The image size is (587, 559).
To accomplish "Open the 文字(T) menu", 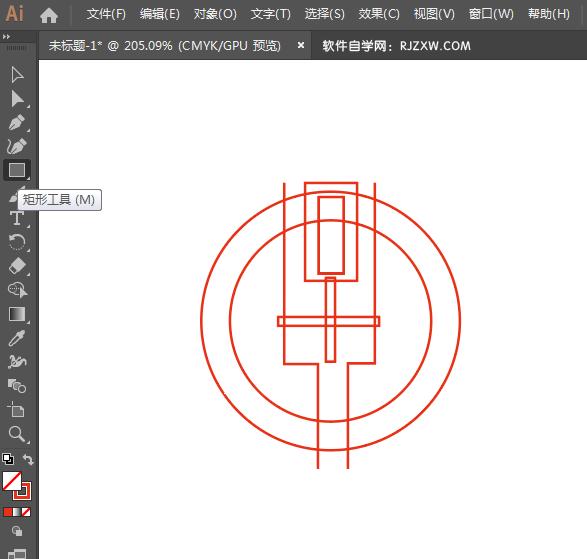I will 271,14.
